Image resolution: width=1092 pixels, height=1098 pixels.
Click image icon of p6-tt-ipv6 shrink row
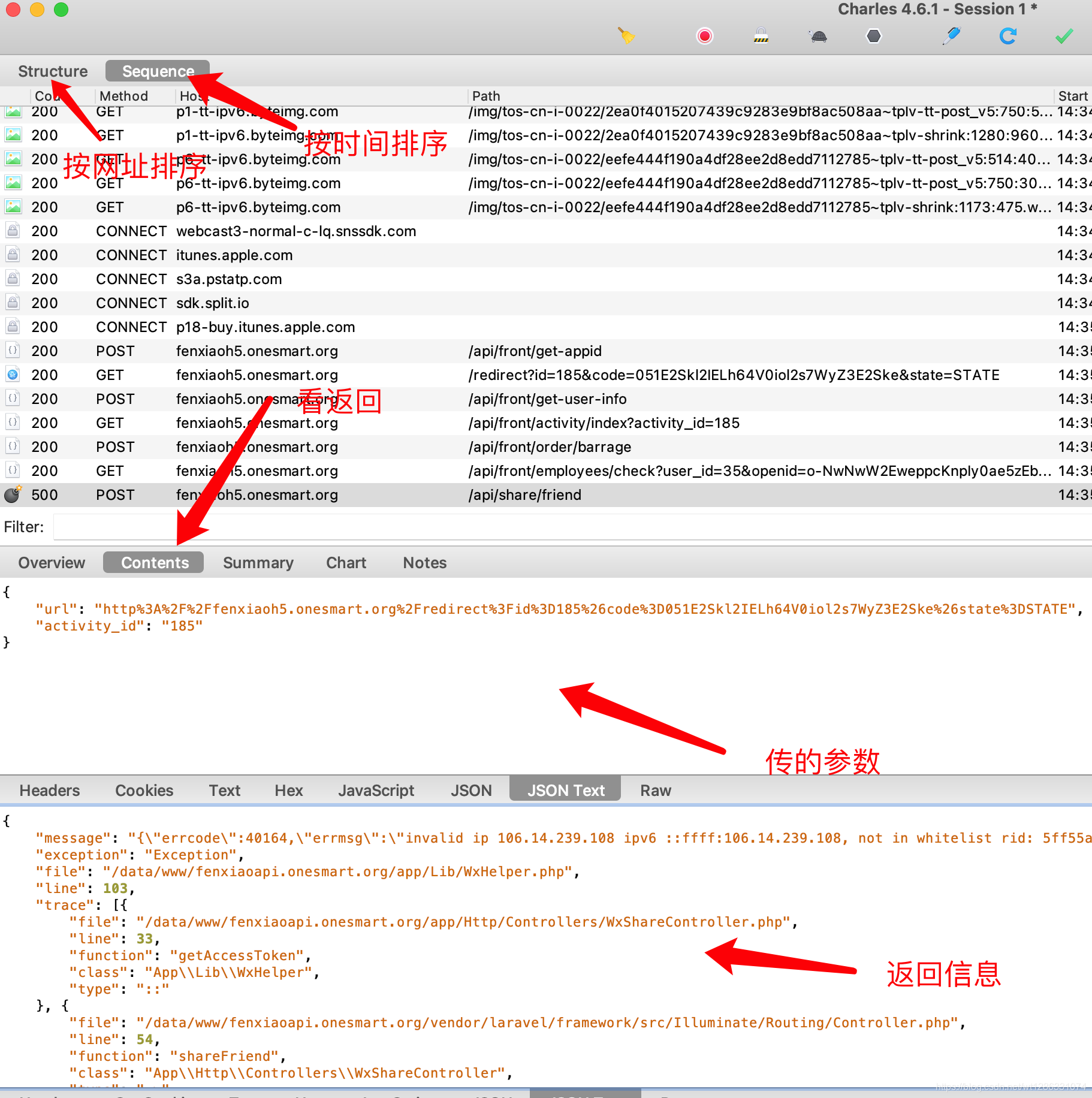pos(13,207)
